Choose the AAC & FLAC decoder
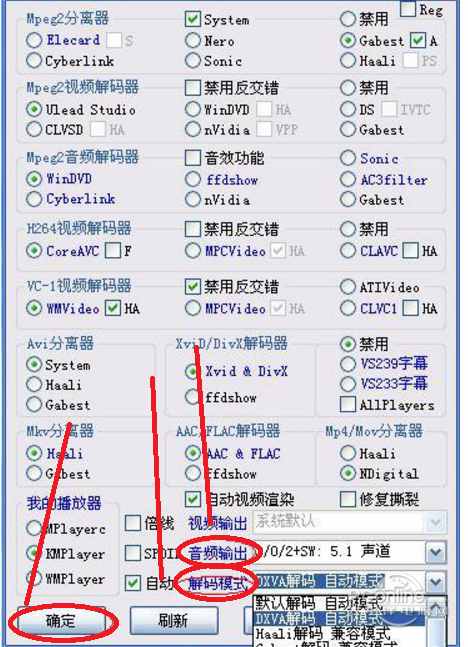 click(192, 453)
